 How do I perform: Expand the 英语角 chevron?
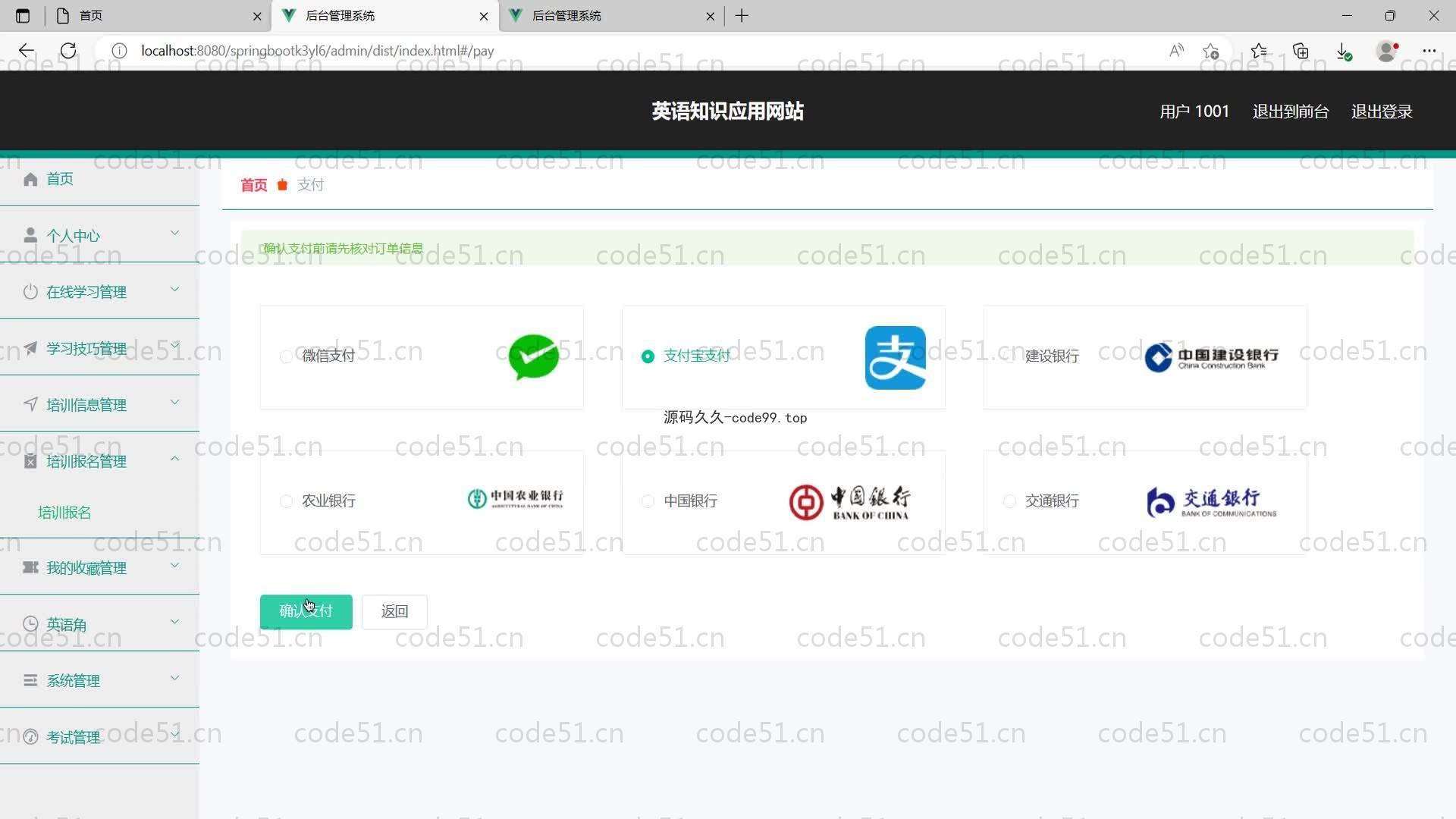pos(174,621)
